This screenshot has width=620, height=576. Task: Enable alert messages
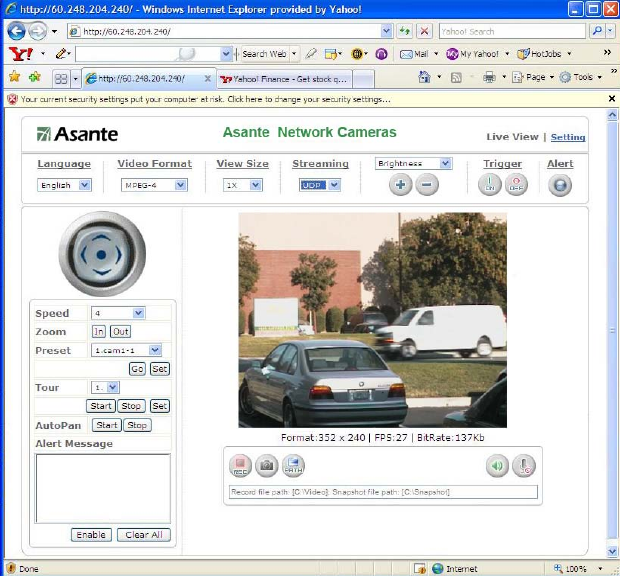[x=91, y=535]
